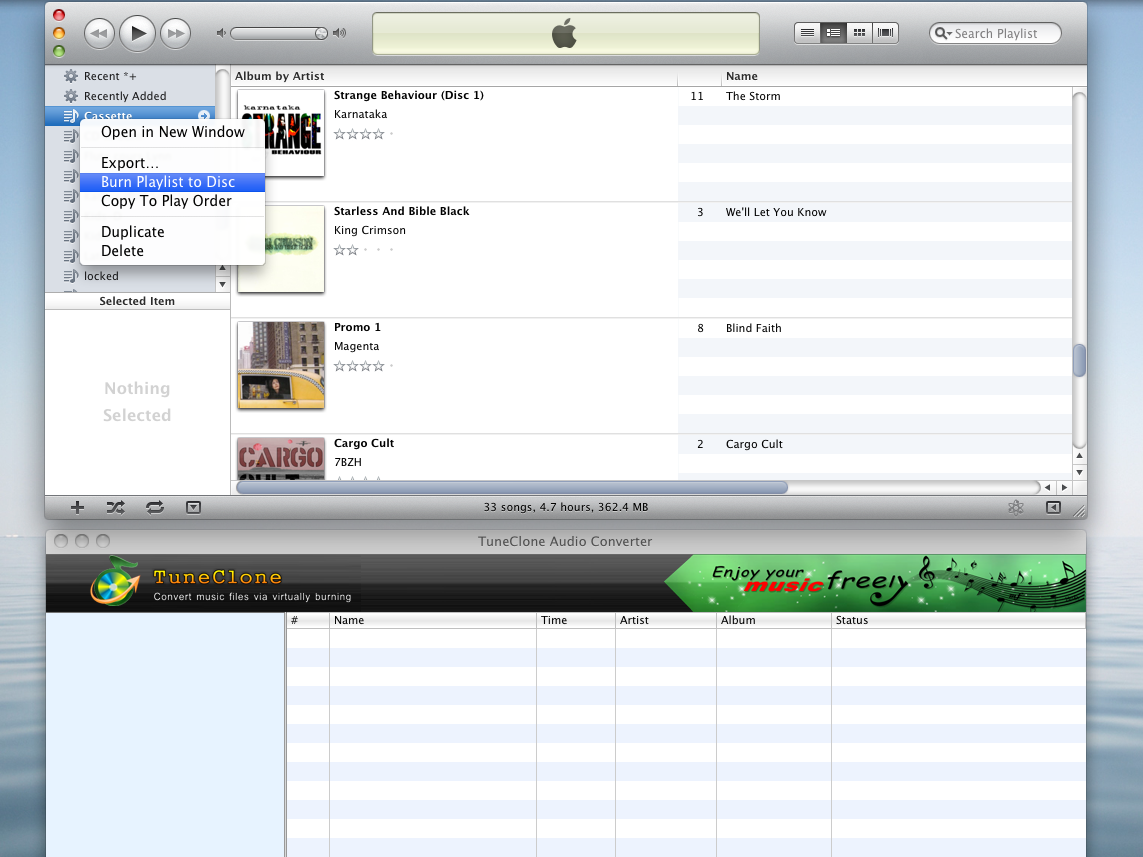Click the 7BZH artist text
The height and width of the screenshot is (857, 1143).
[x=348, y=462]
